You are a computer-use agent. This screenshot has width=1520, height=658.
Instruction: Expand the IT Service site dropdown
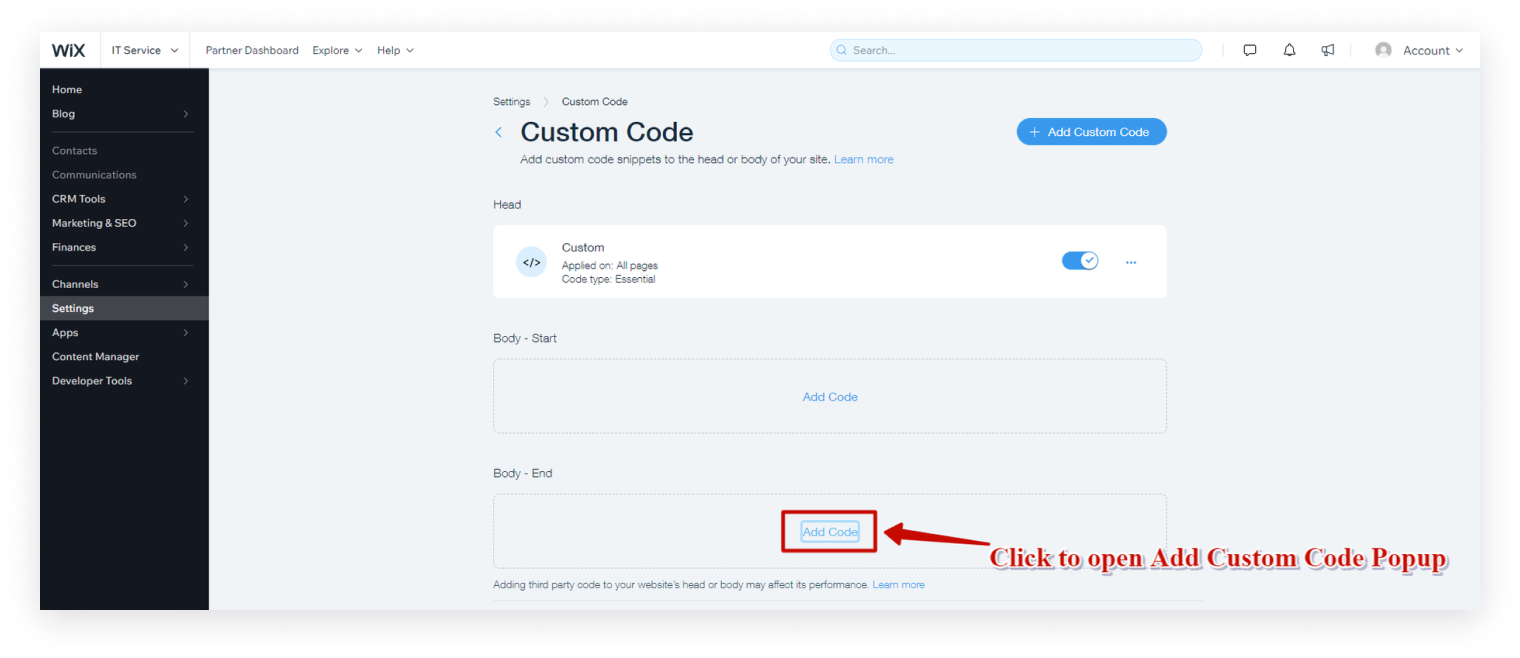click(x=145, y=50)
